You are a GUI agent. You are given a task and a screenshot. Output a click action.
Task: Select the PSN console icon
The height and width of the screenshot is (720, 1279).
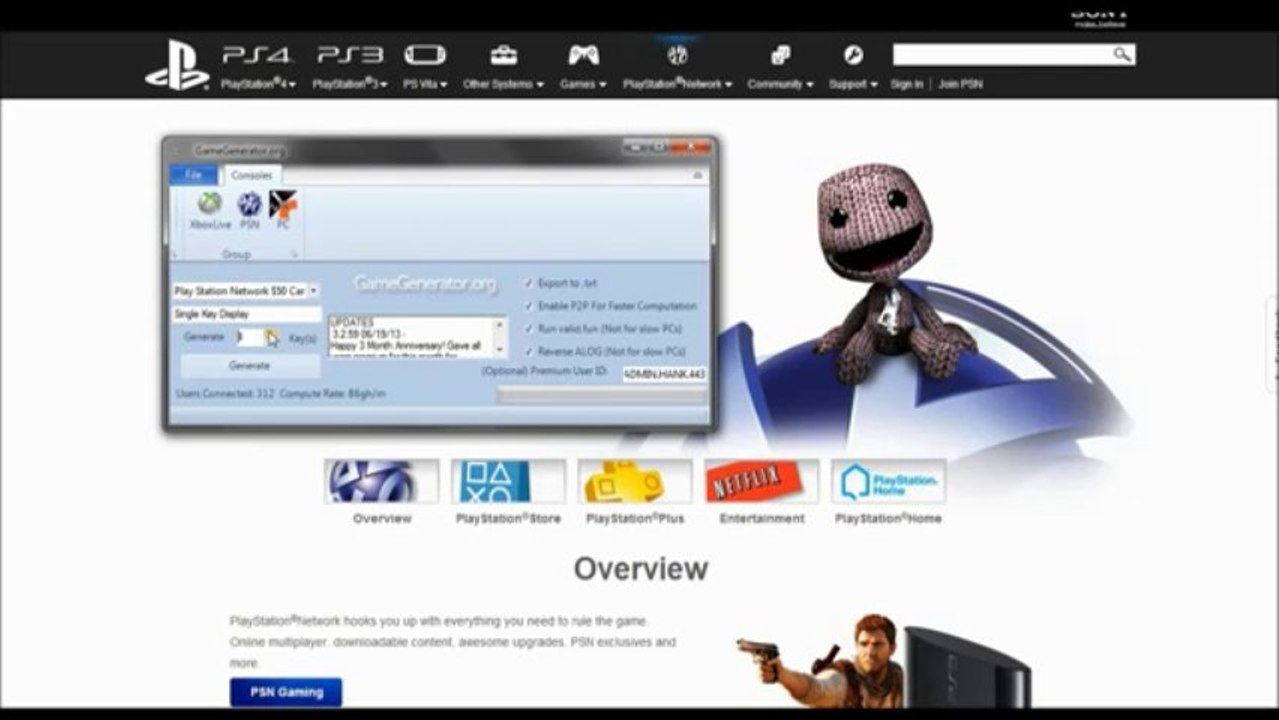tap(249, 210)
